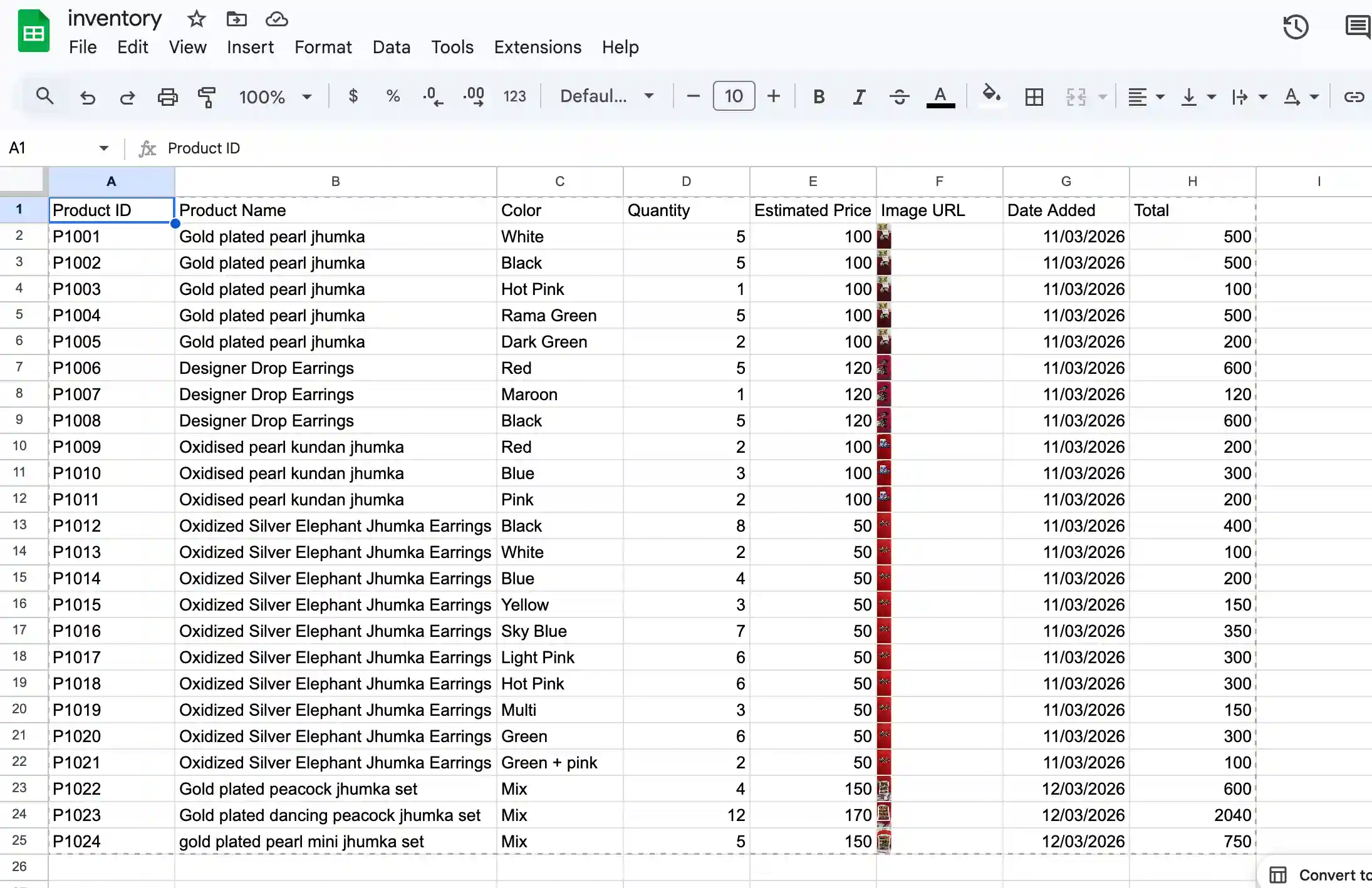Click the search magnifier icon
This screenshot has height=888, width=1372.
pyautogui.click(x=44, y=96)
